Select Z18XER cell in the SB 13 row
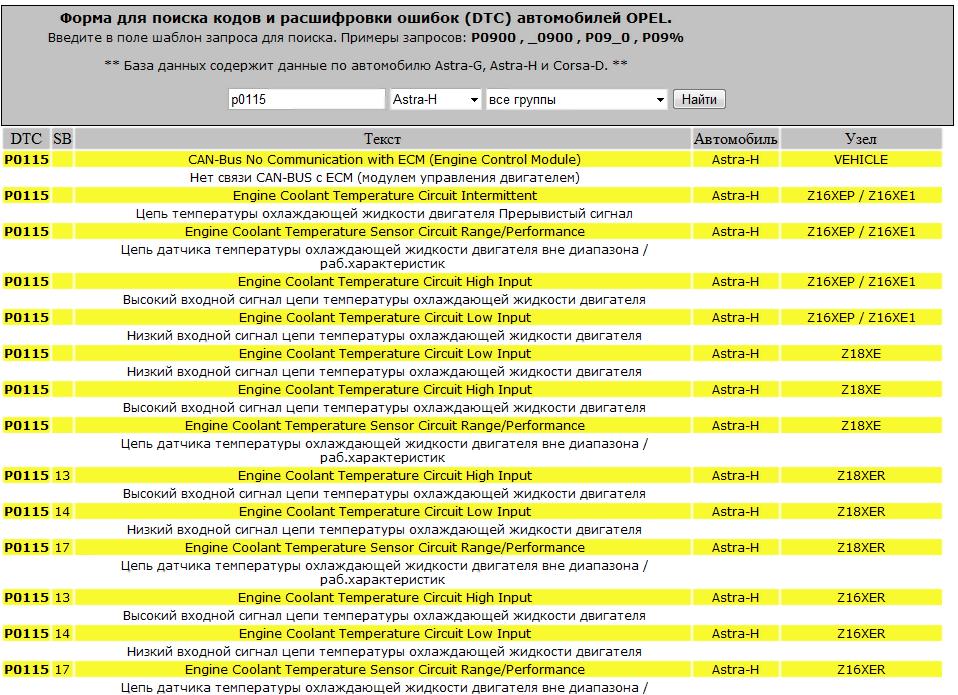958x695 pixels. click(860, 475)
